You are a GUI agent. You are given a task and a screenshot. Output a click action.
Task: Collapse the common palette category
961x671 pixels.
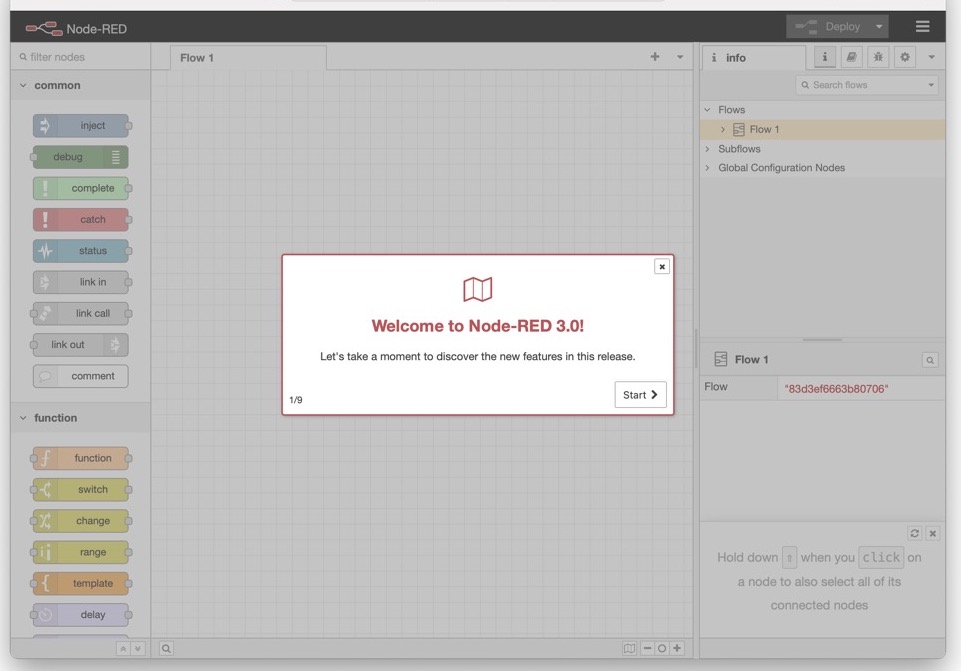80,85
